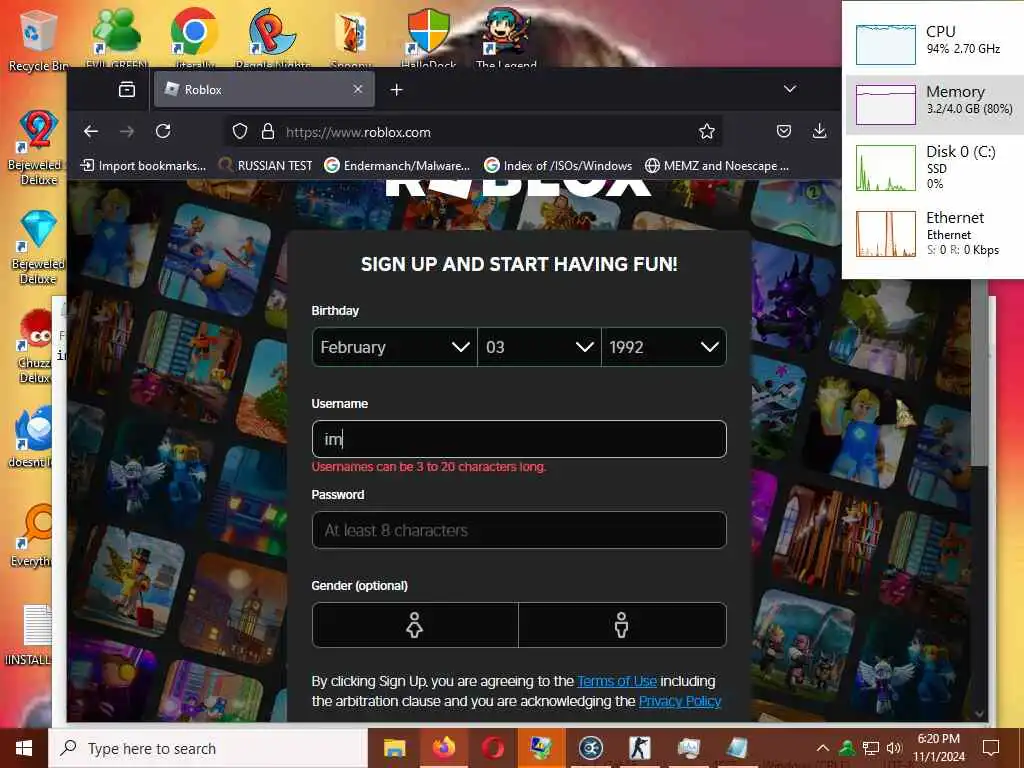
Task: Switch to Firefox in the taskbar
Action: [443, 748]
